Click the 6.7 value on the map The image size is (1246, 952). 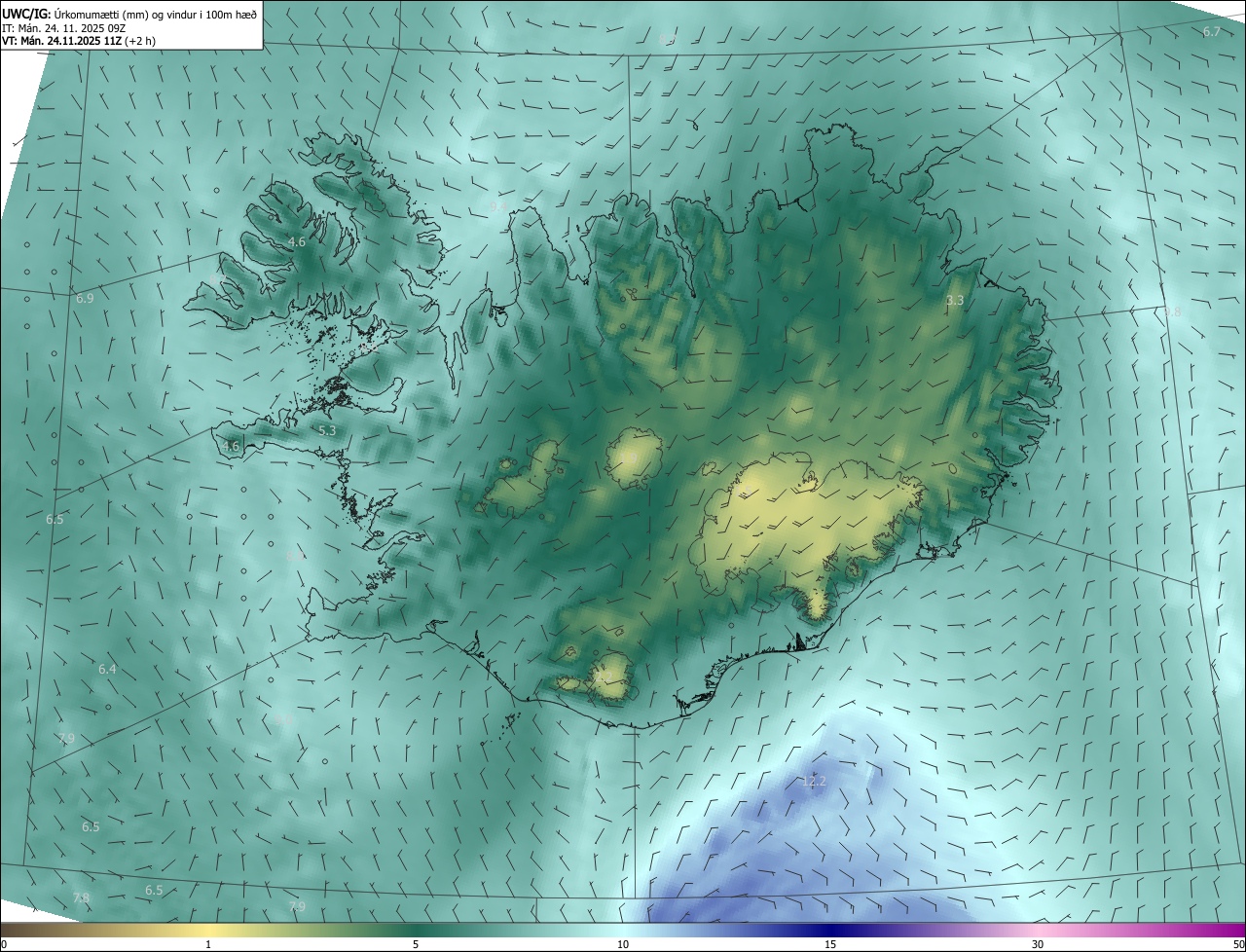pos(1211,32)
